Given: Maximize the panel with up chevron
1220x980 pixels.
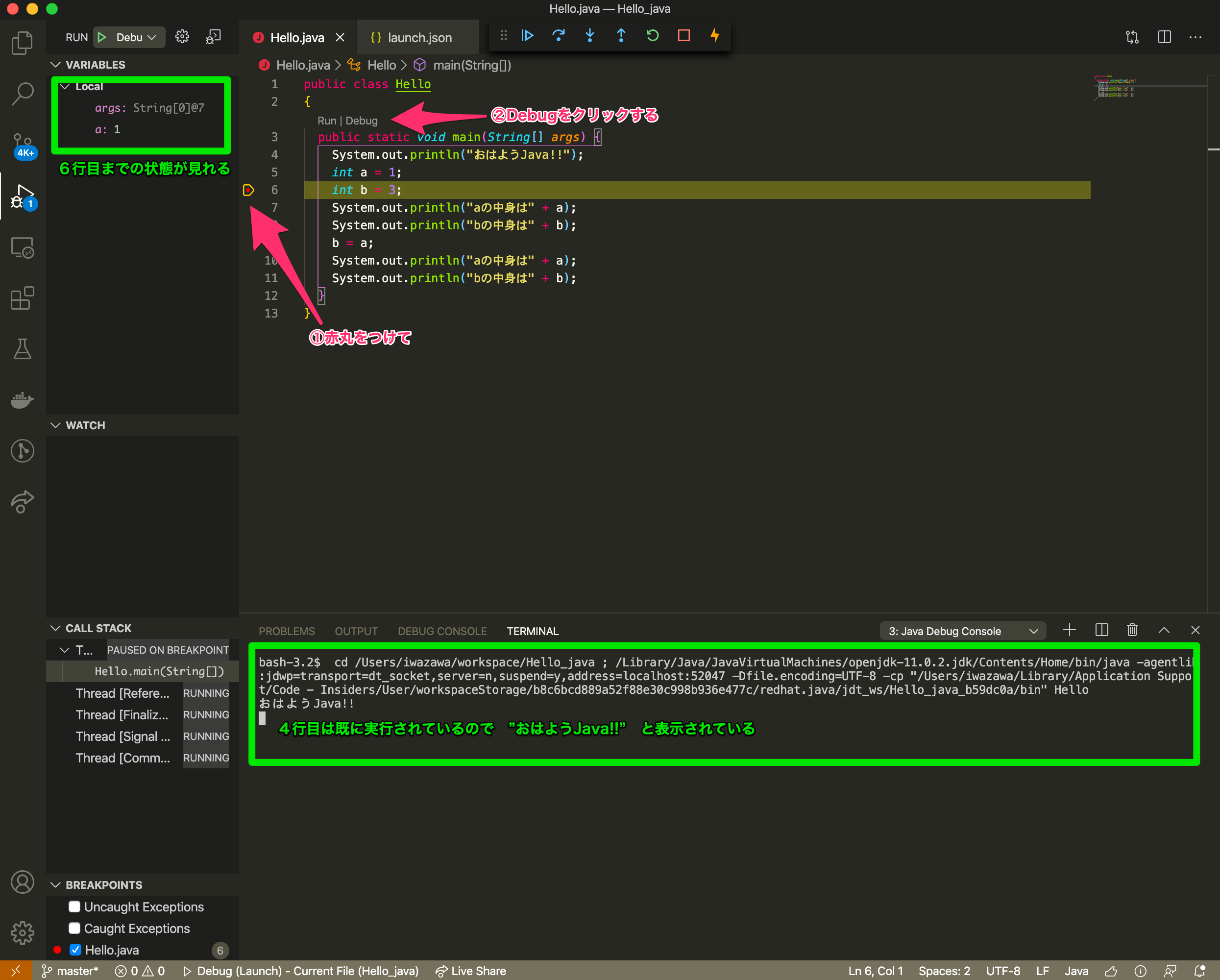Looking at the screenshot, I should (x=1164, y=630).
